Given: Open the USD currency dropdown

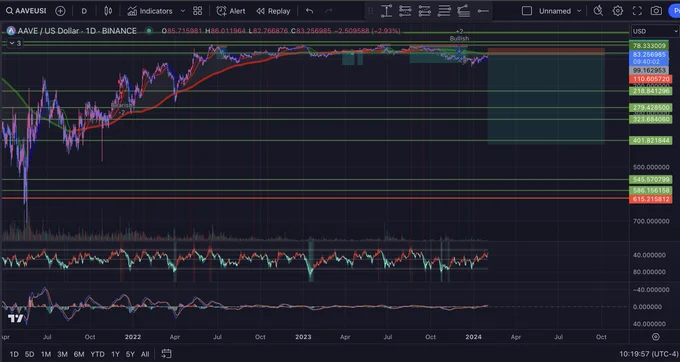Looking at the screenshot, I should pos(655,31).
